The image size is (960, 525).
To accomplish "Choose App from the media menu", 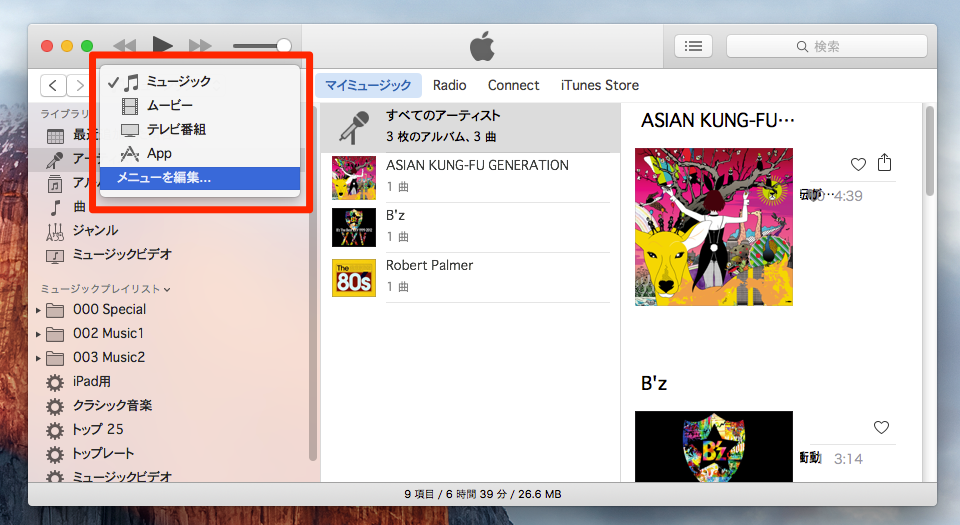I will 200,153.
